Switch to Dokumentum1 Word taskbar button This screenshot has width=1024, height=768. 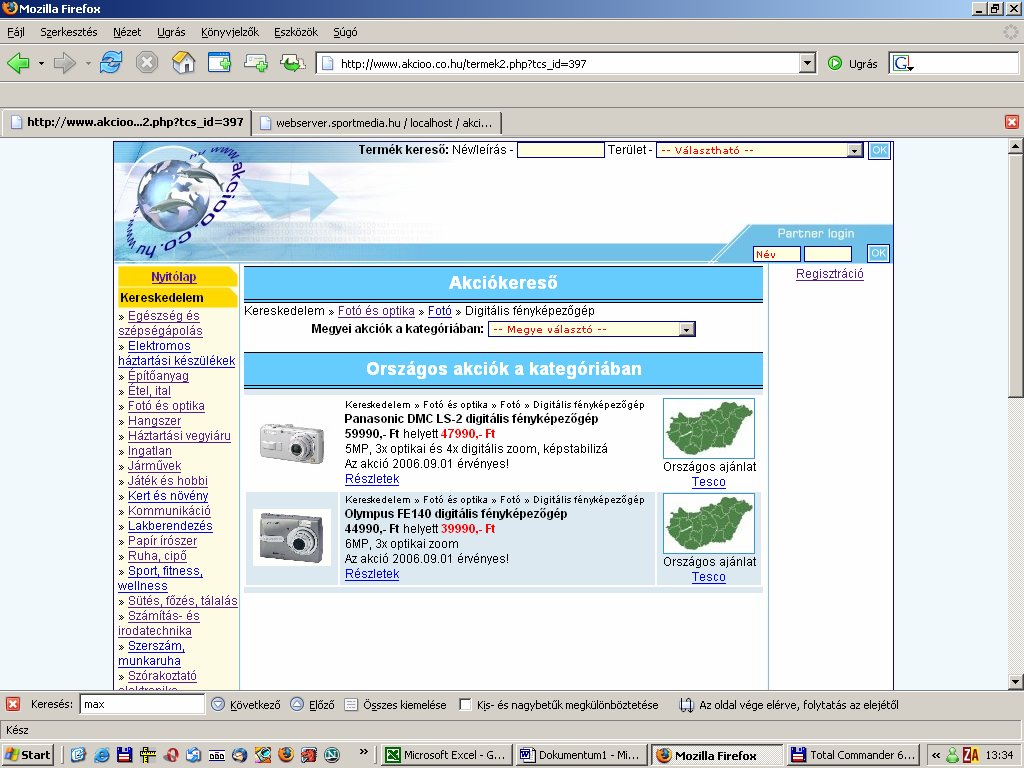581,755
